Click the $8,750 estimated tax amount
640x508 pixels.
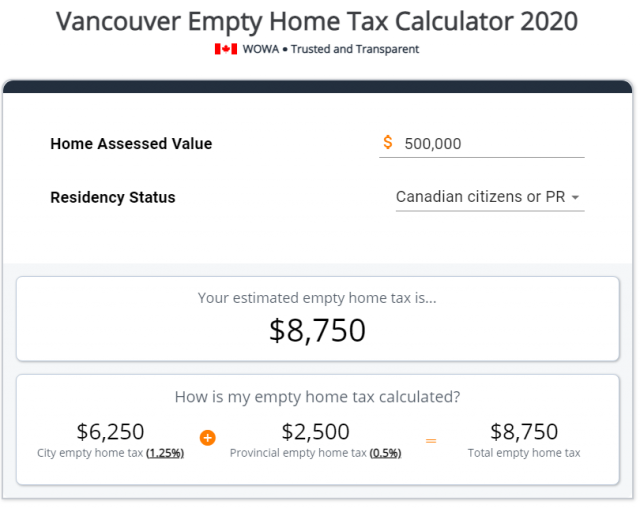pos(317,331)
